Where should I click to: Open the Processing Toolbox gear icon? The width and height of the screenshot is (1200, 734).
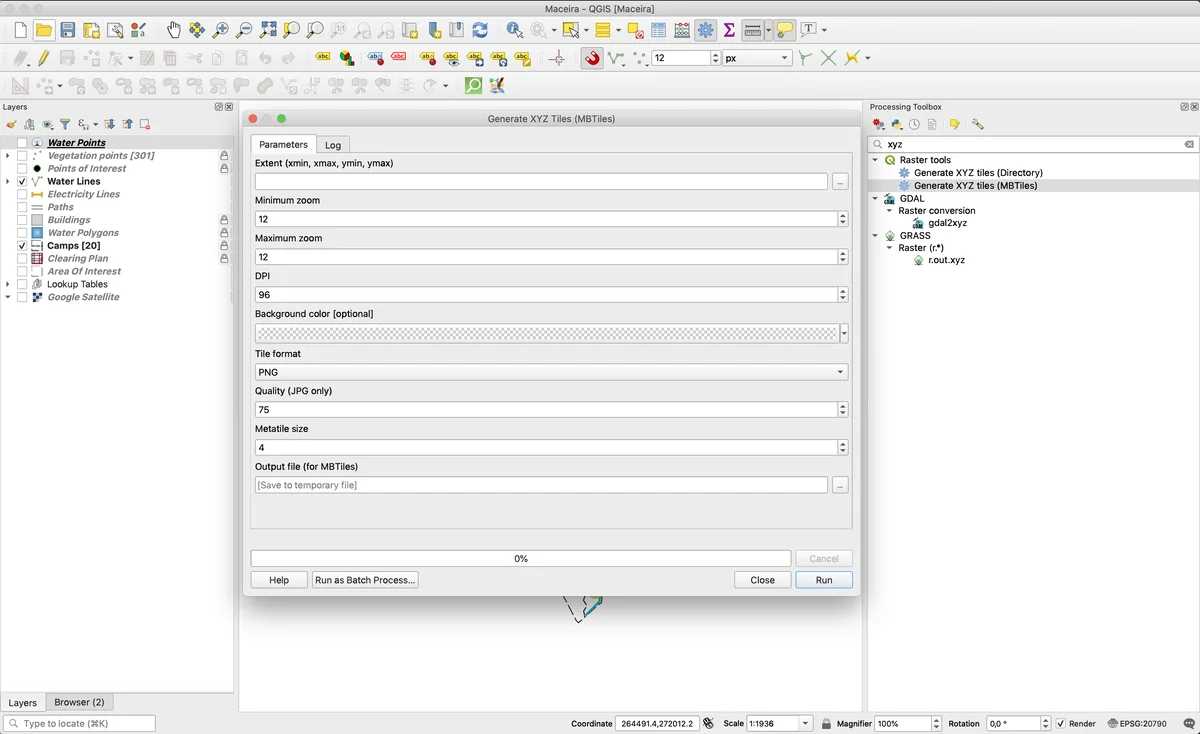tap(706, 30)
